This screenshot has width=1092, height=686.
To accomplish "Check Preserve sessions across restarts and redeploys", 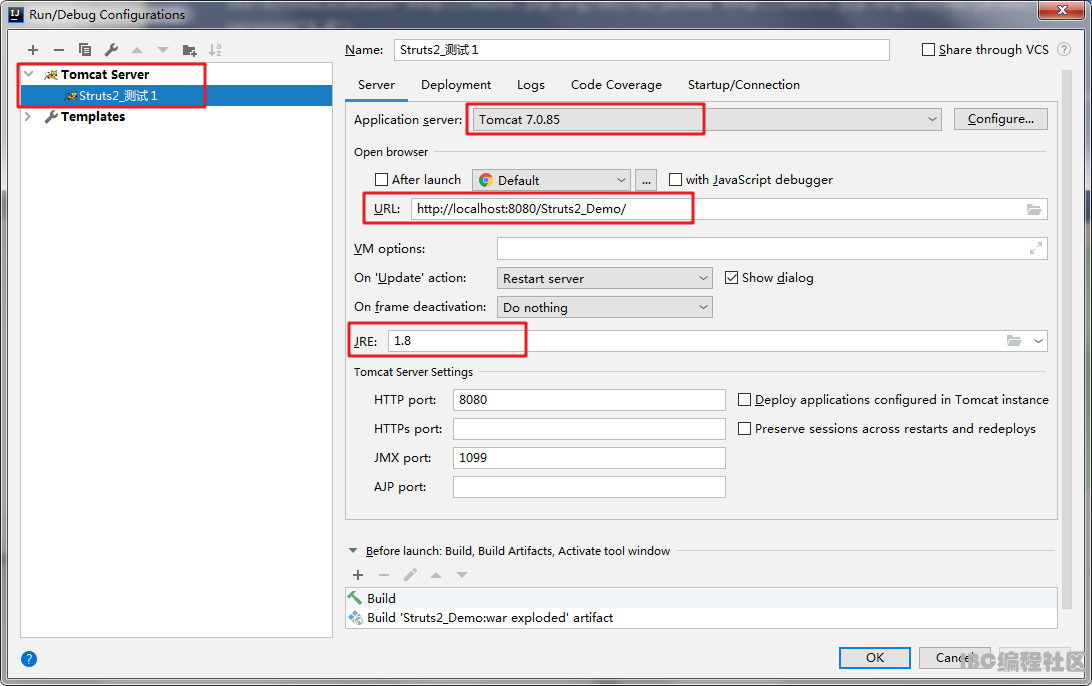I will pos(744,428).
